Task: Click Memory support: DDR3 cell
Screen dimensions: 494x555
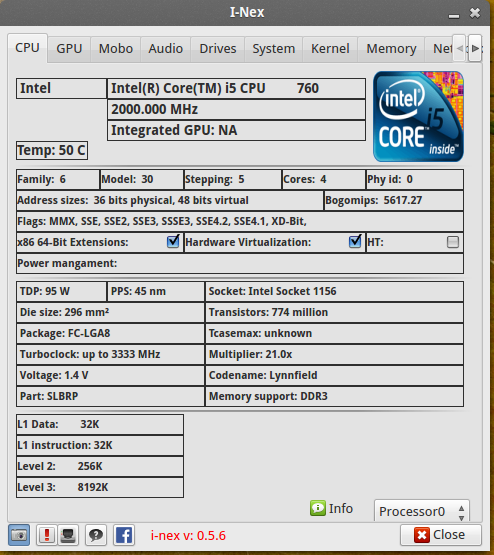Action: (334, 396)
